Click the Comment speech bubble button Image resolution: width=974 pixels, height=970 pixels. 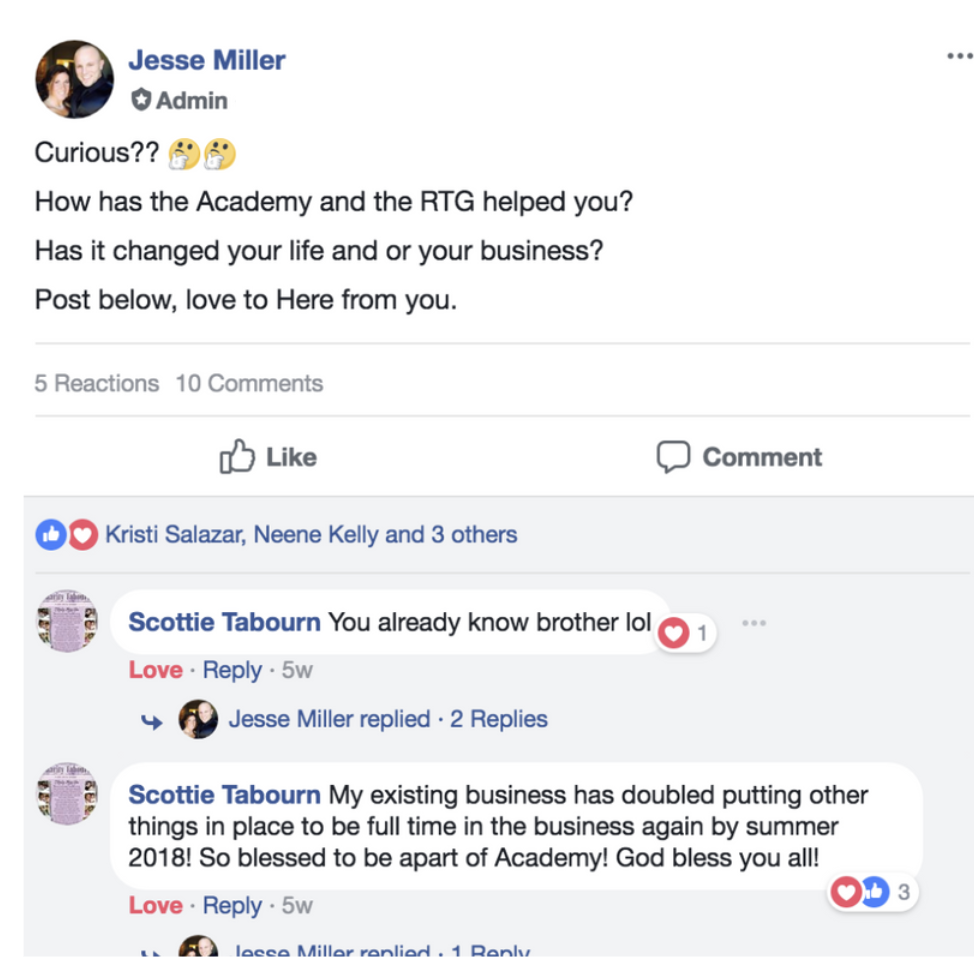click(739, 458)
